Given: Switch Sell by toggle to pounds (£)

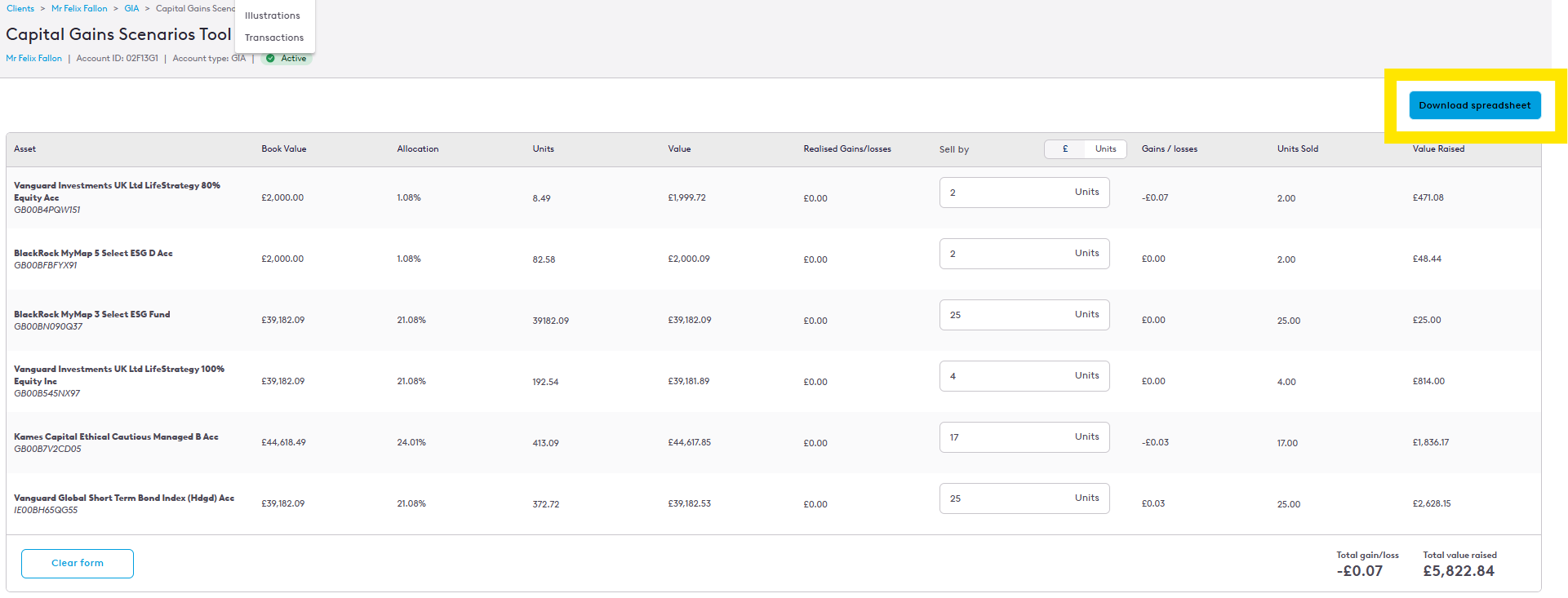Looking at the screenshot, I should [1064, 149].
